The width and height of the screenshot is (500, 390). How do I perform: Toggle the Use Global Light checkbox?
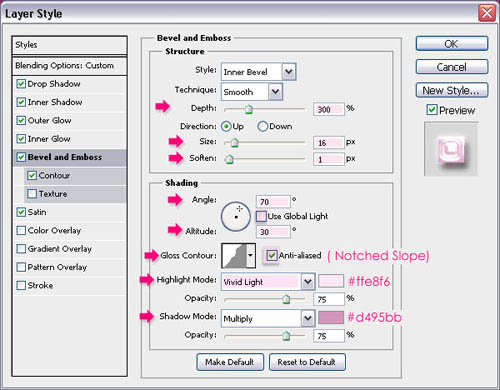[x=261, y=216]
